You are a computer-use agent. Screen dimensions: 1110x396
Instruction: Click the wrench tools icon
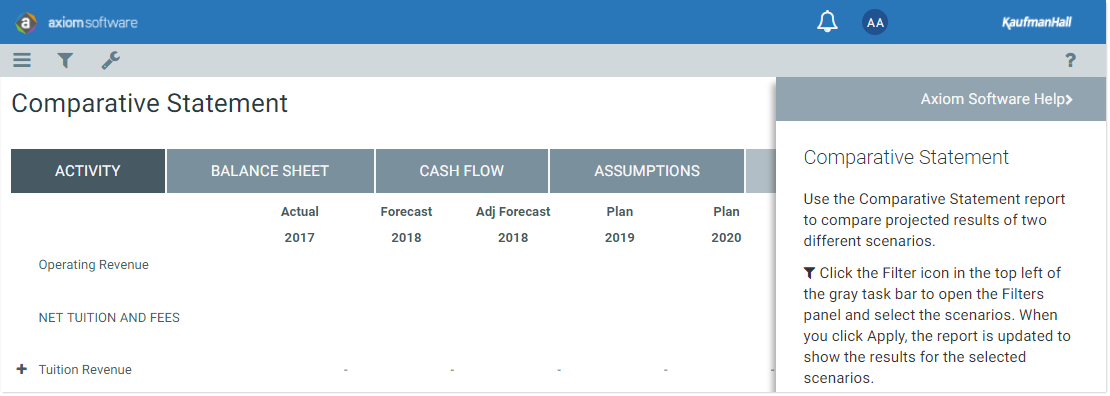(110, 61)
